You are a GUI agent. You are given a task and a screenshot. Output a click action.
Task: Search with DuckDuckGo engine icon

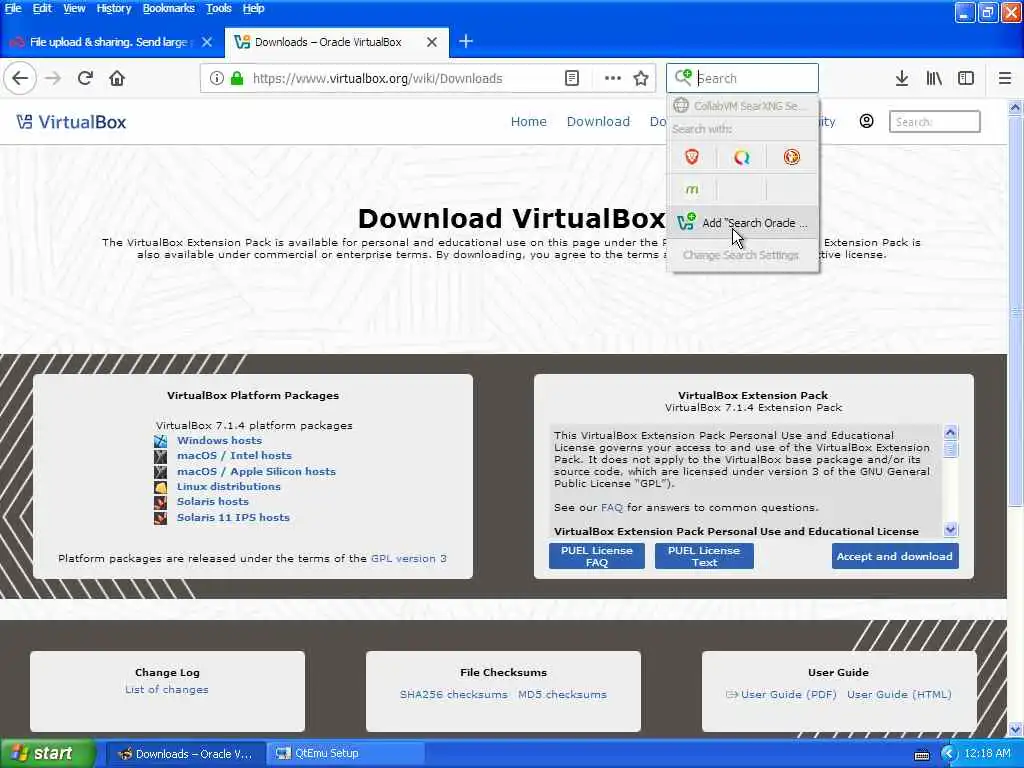(x=792, y=157)
